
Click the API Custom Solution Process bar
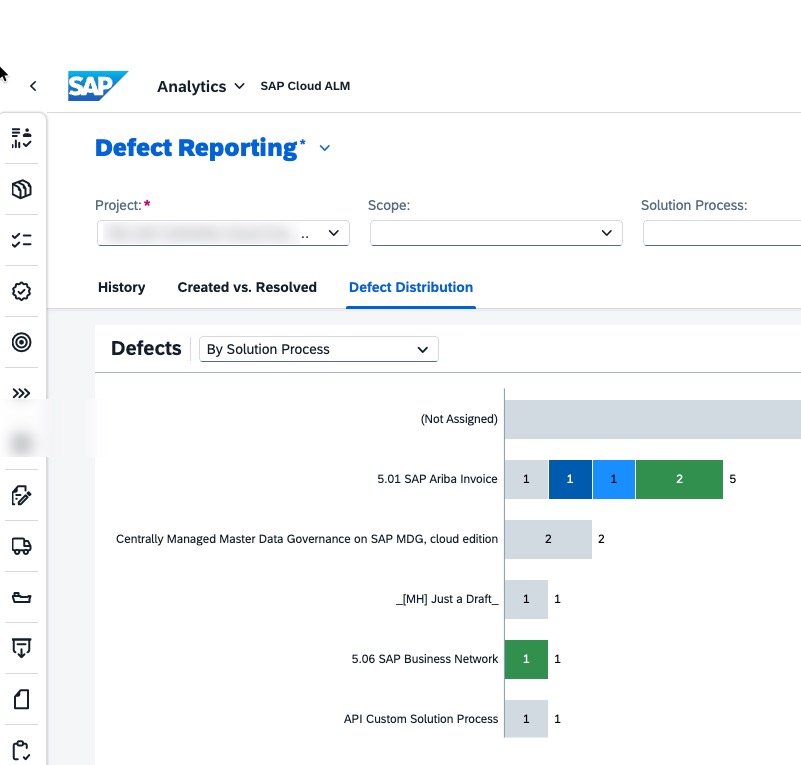coord(526,719)
